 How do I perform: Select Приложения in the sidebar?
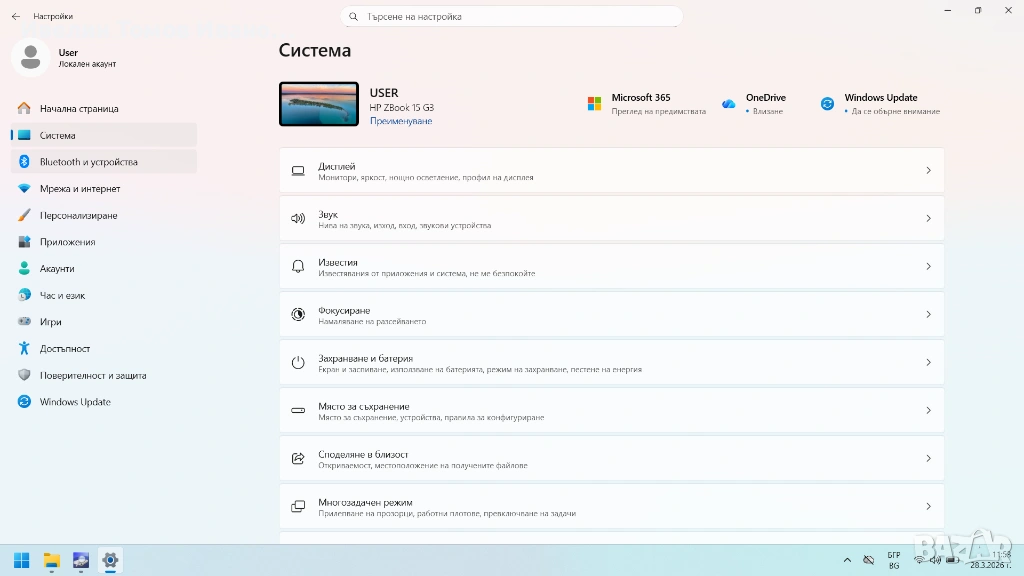(x=67, y=242)
